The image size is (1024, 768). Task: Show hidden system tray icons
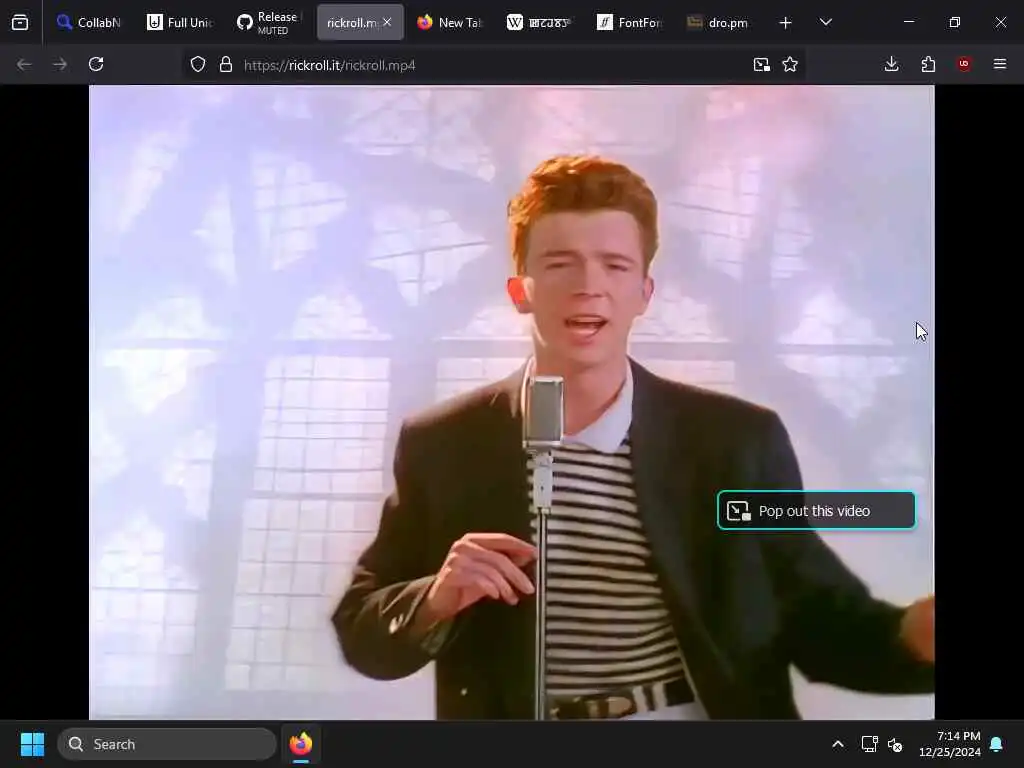[838, 744]
